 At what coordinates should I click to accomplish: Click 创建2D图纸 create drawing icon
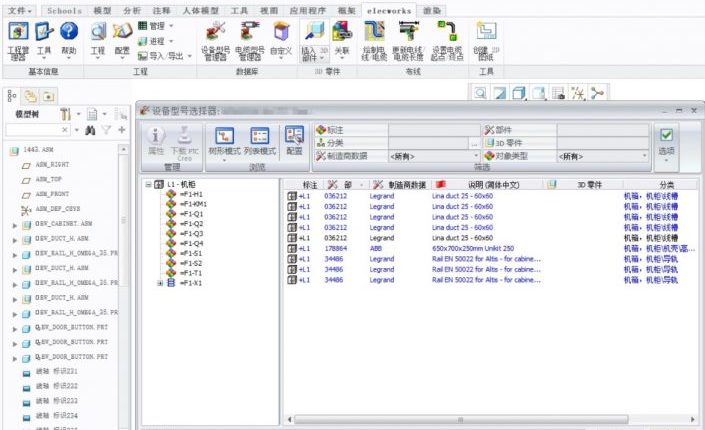click(x=486, y=31)
